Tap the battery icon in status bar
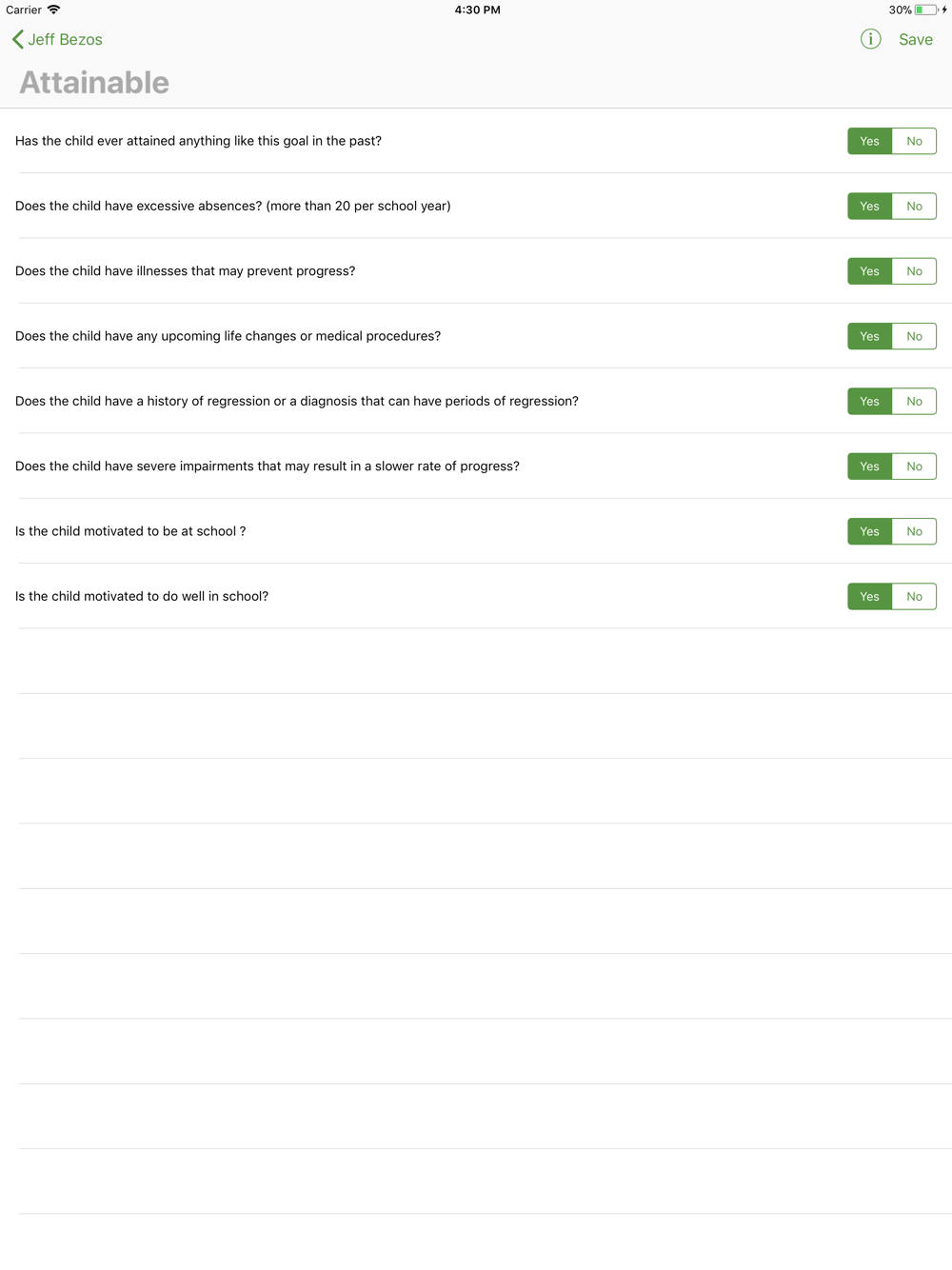The width and height of the screenshot is (952, 1270). coord(925,10)
